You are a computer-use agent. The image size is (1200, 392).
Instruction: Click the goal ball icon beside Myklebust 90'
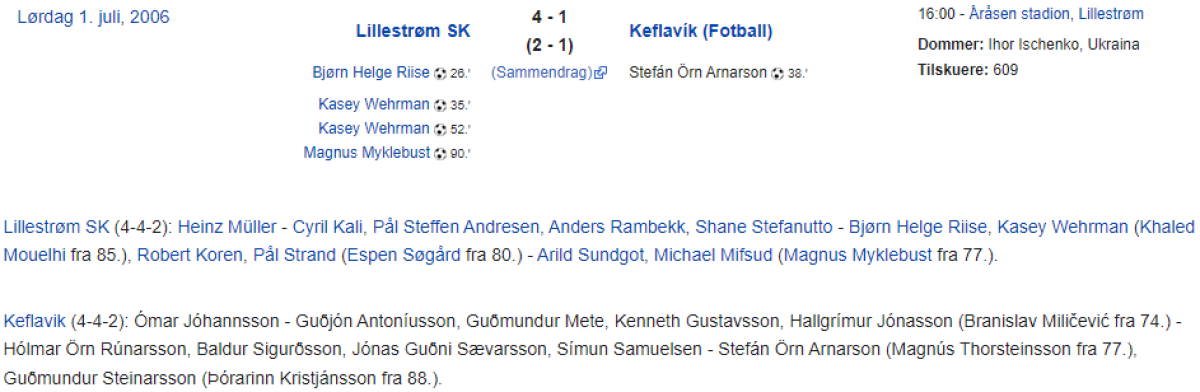tap(440, 153)
